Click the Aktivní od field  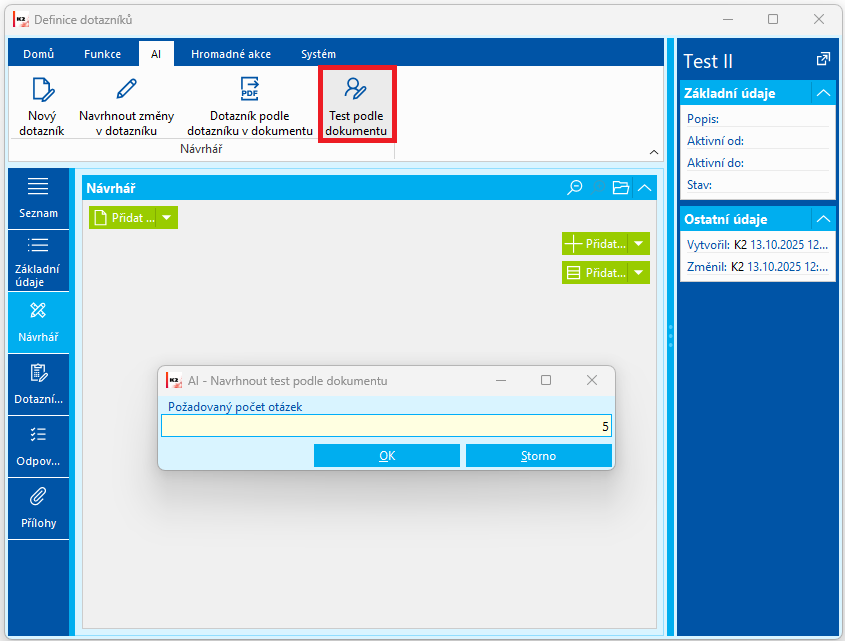[758, 141]
